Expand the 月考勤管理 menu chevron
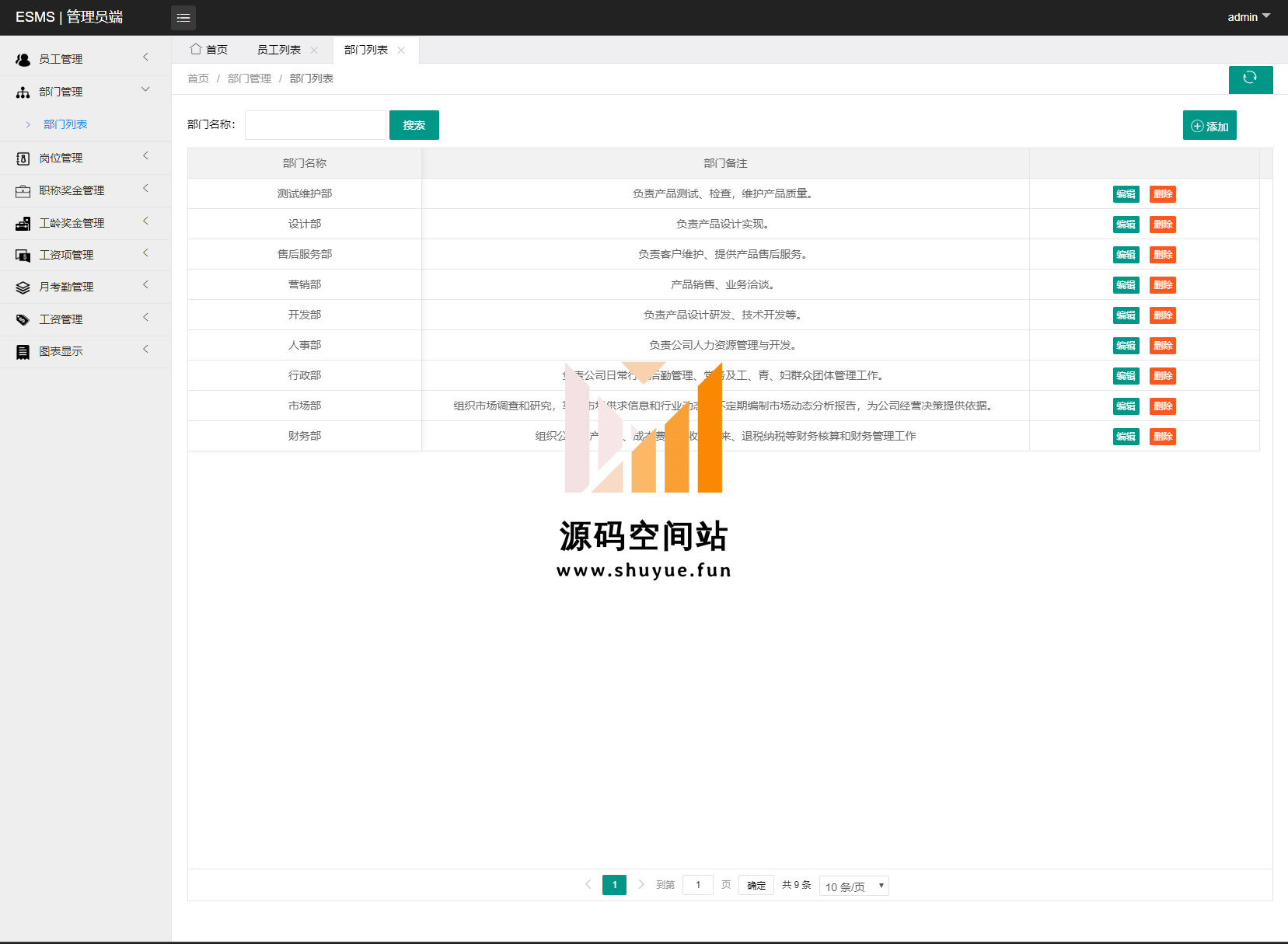The width and height of the screenshot is (1288, 944). click(x=145, y=285)
